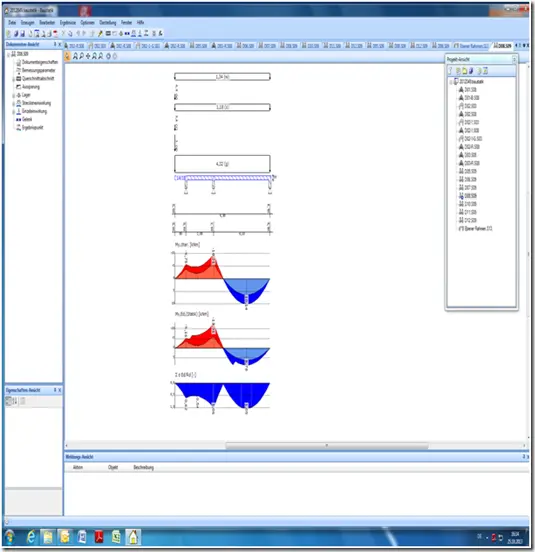The image size is (535, 552).
Task: Click the Excel icon in the taskbar
Action: pyautogui.click(x=116, y=537)
